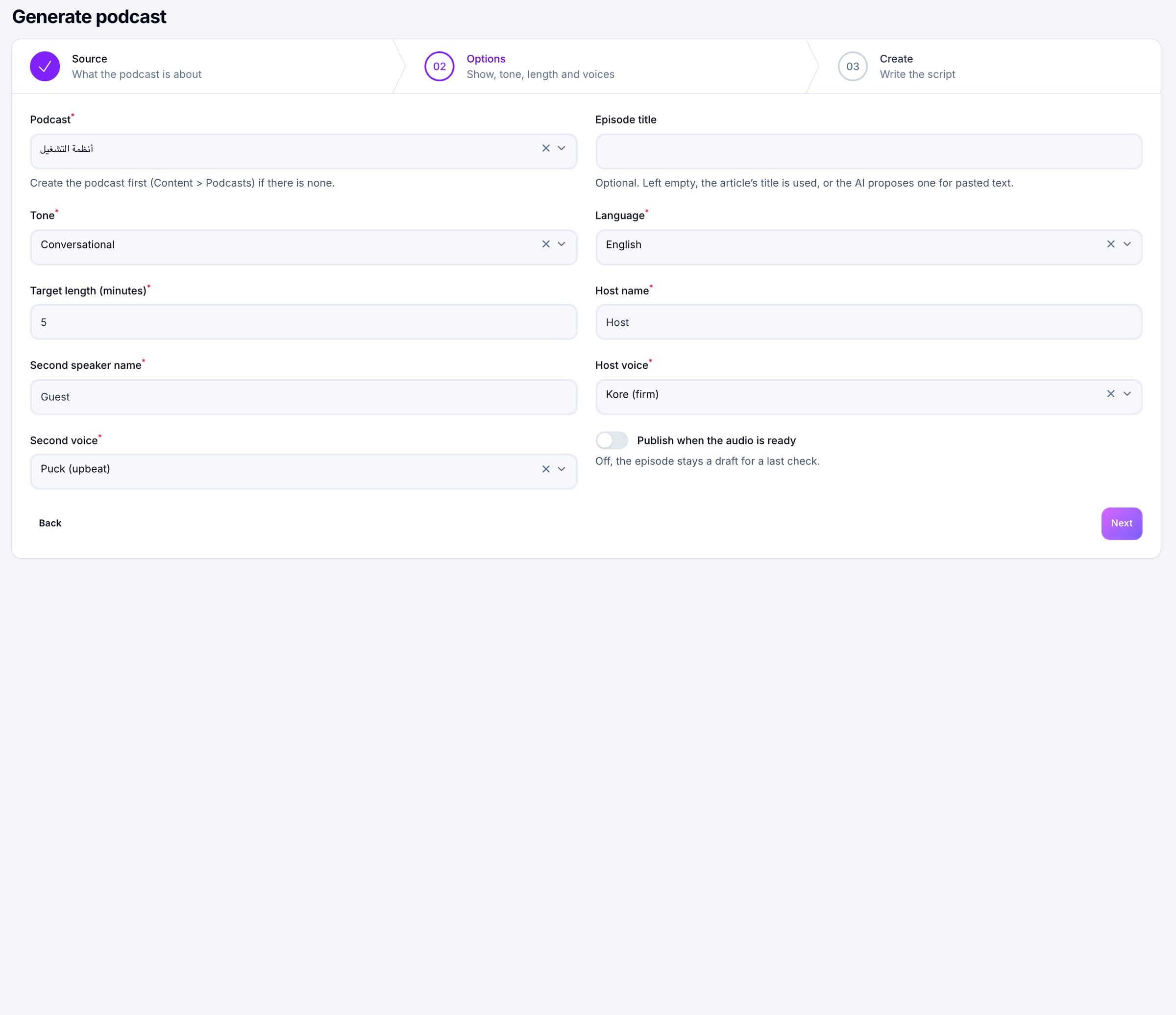Click the 02 step circle
This screenshot has height=1015, width=1176.
click(x=440, y=67)
